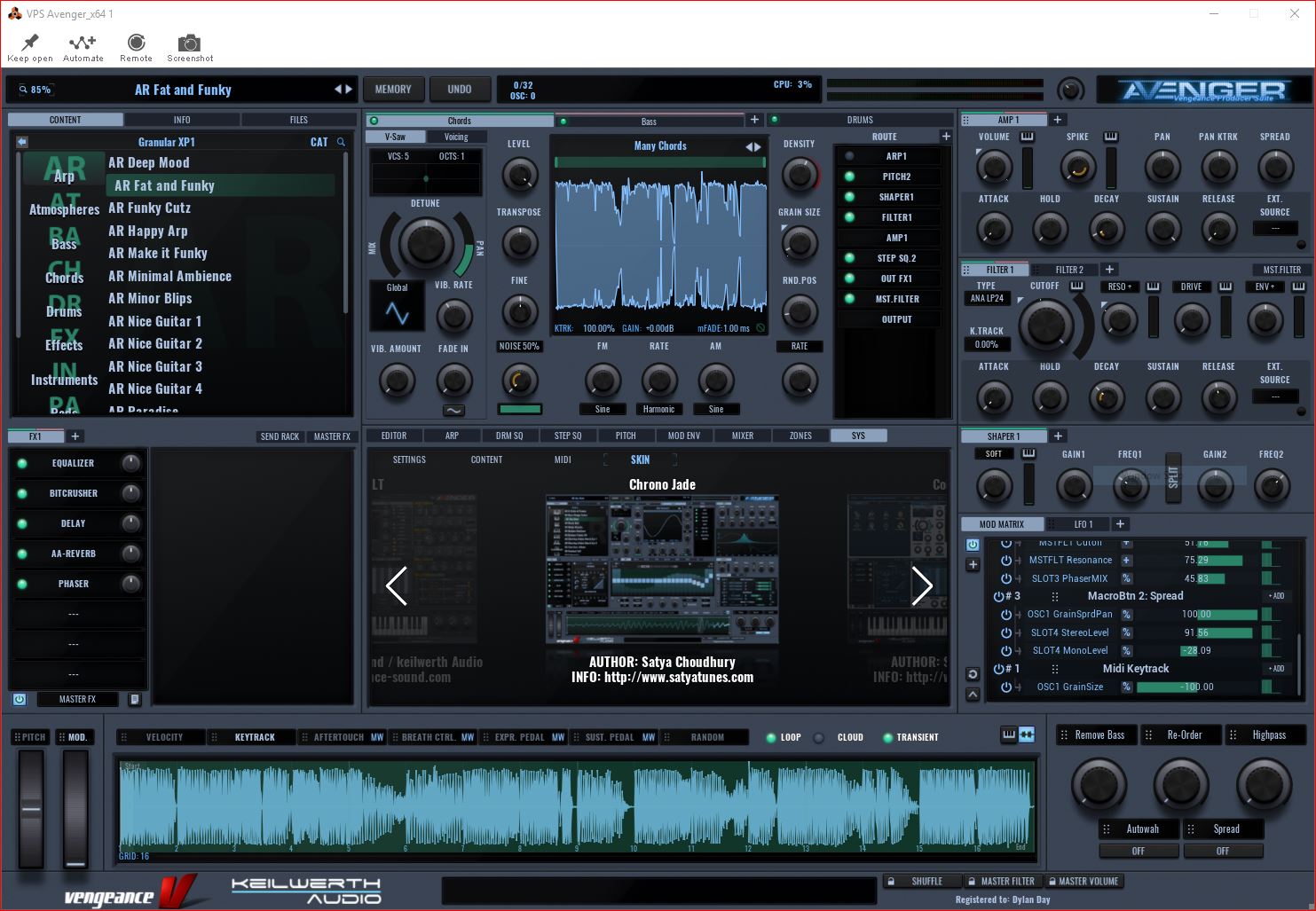
Task: Open the FM waveform Sine selector
Action: click(603, 410)
